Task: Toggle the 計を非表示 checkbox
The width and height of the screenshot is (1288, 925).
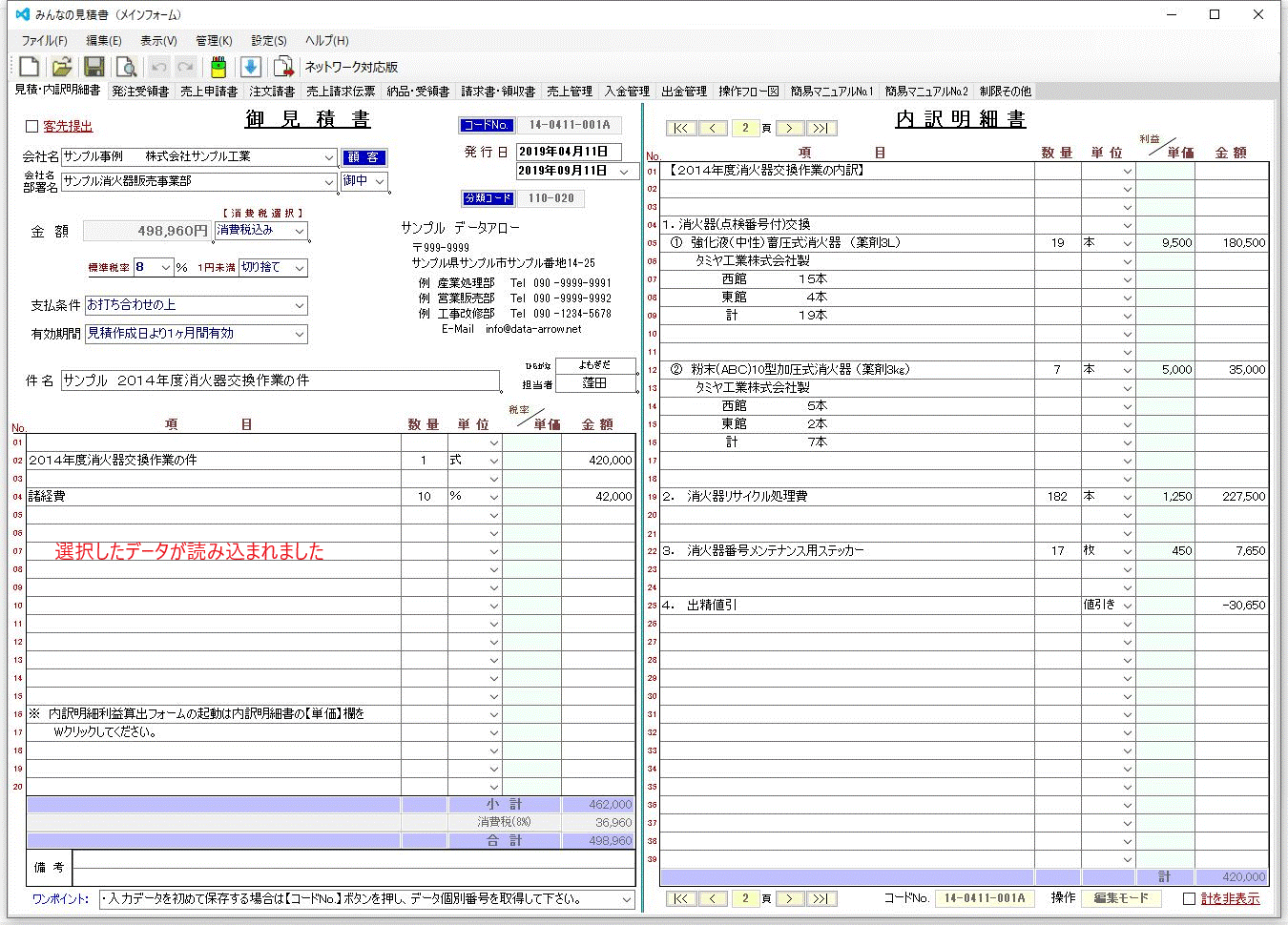Action: pyautogui.click(x=1189, y=898)
